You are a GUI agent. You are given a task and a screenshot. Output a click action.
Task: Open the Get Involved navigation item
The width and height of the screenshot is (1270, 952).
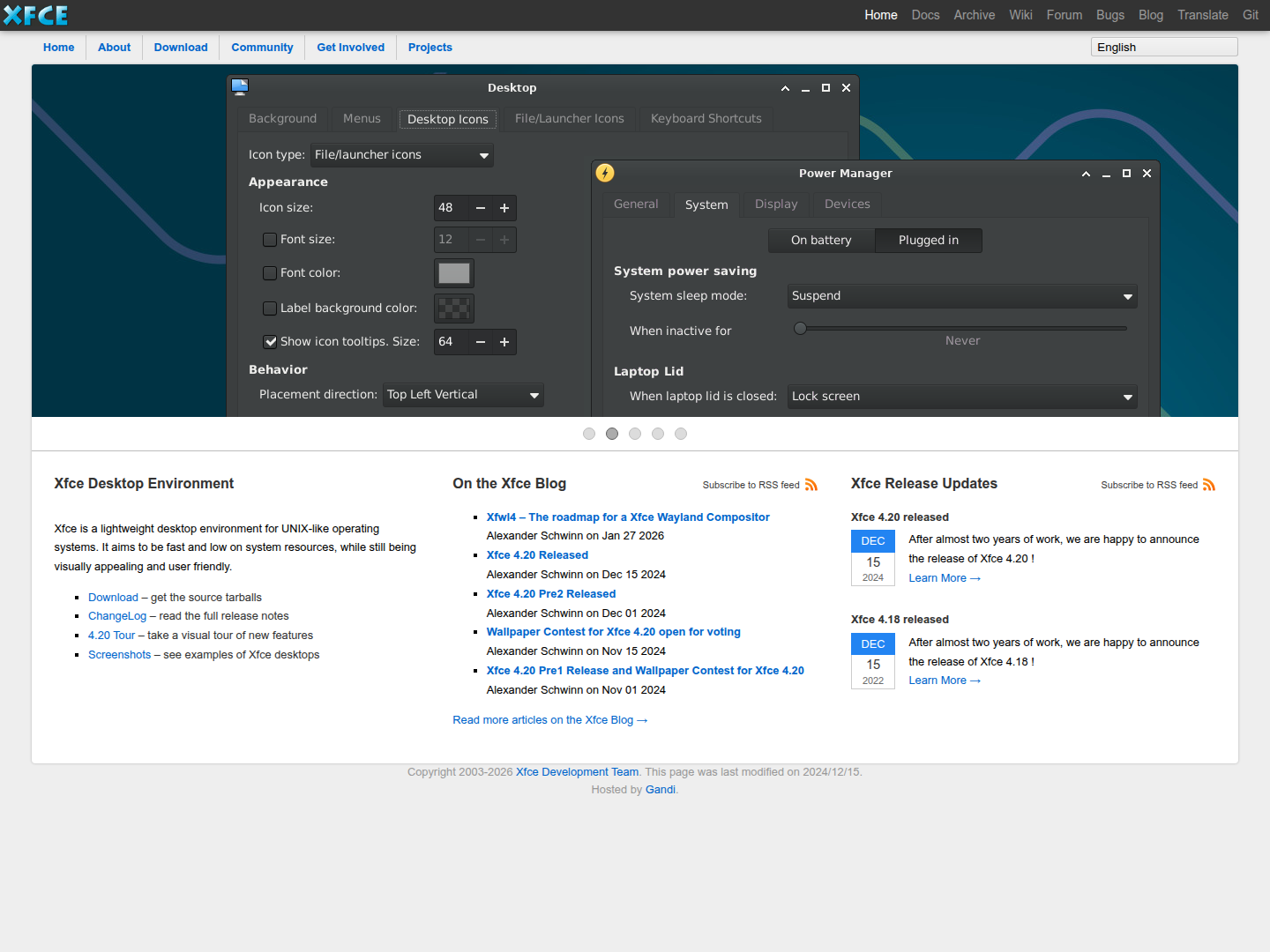click(350, 48)
